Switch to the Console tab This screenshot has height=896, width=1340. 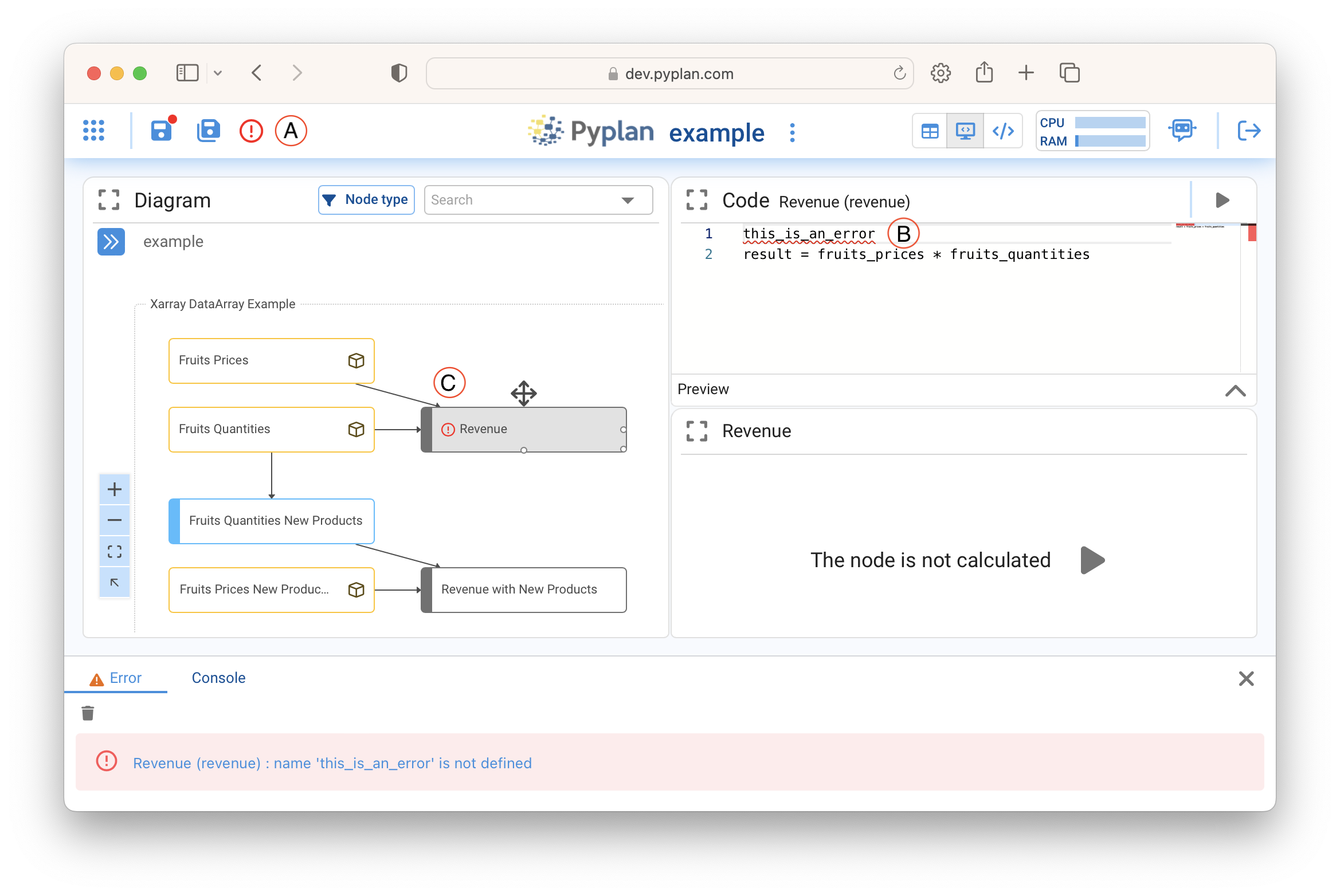click(218, 678)
